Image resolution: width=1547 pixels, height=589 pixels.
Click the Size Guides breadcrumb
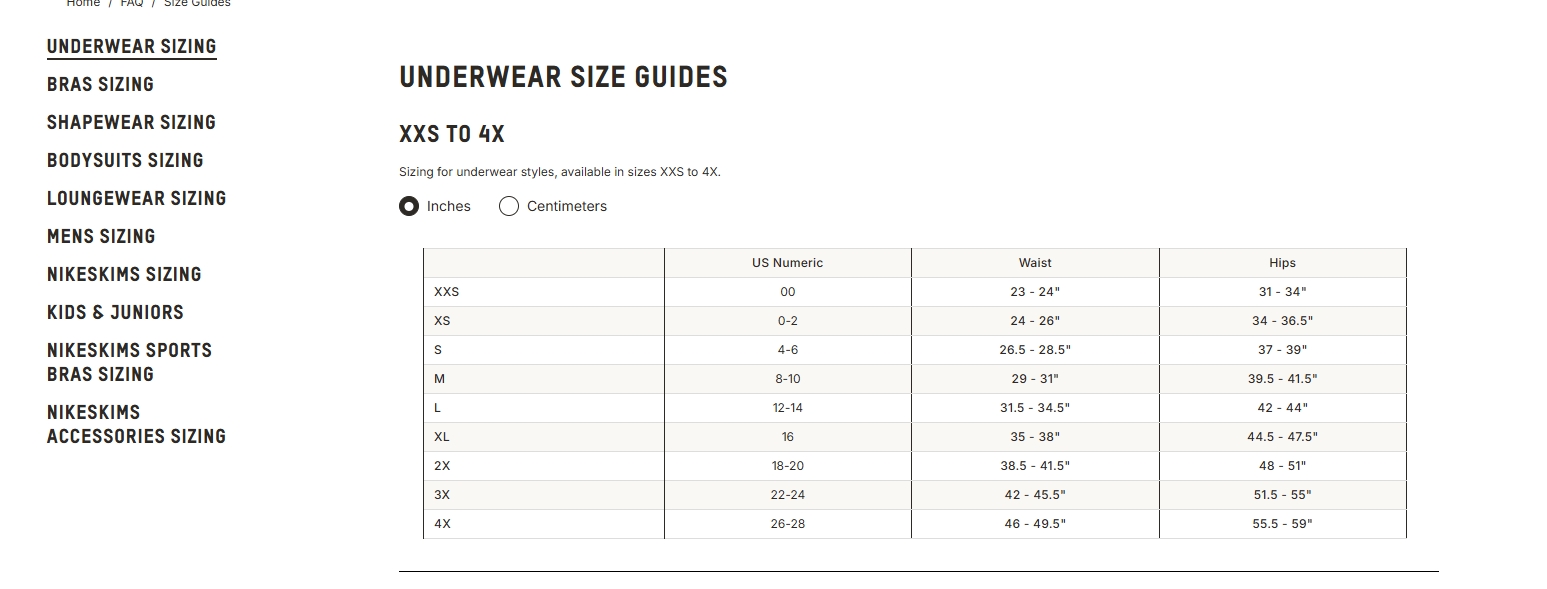click(197, 3)
